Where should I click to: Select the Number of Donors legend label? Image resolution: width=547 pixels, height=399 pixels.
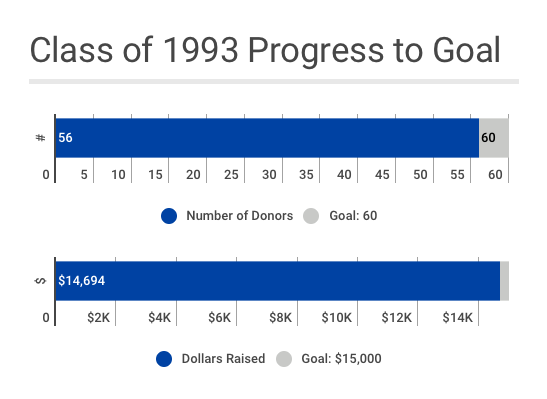(x=240, y=216)
